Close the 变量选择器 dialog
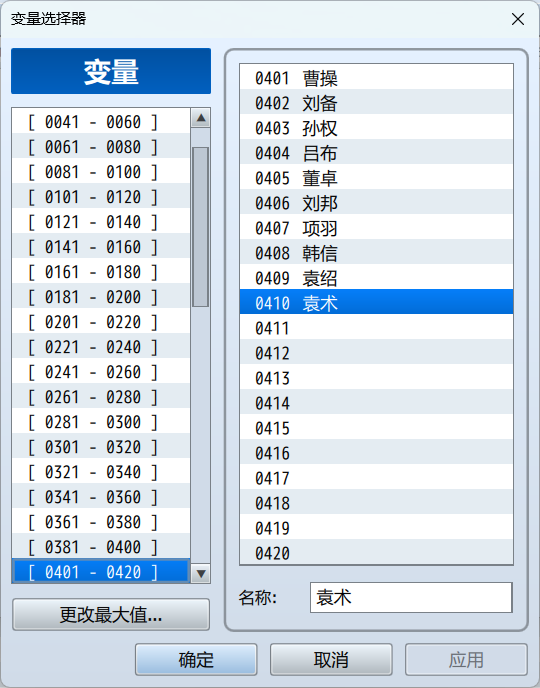This screenshot has width=540, height=688. click(x=518, y=19)
